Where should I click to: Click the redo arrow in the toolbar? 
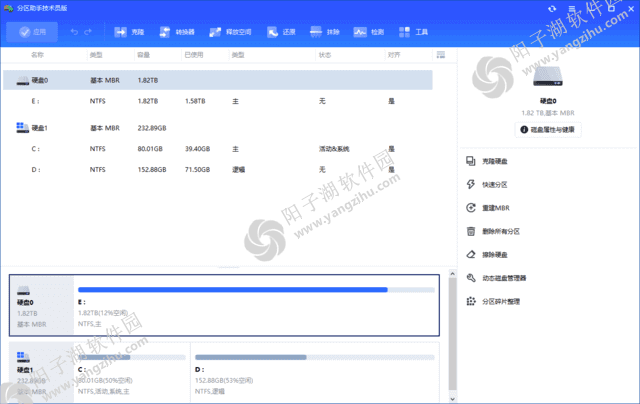click(x=88, y=32)
